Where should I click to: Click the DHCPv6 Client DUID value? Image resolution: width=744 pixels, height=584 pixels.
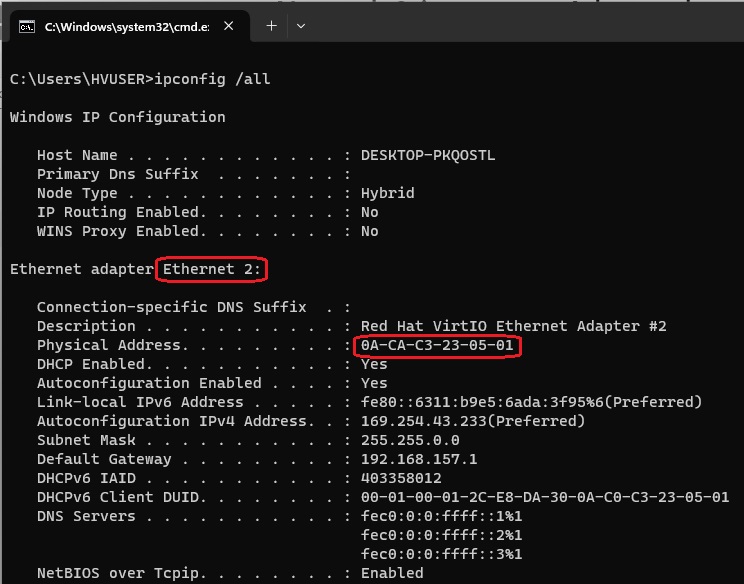[545, 497]
